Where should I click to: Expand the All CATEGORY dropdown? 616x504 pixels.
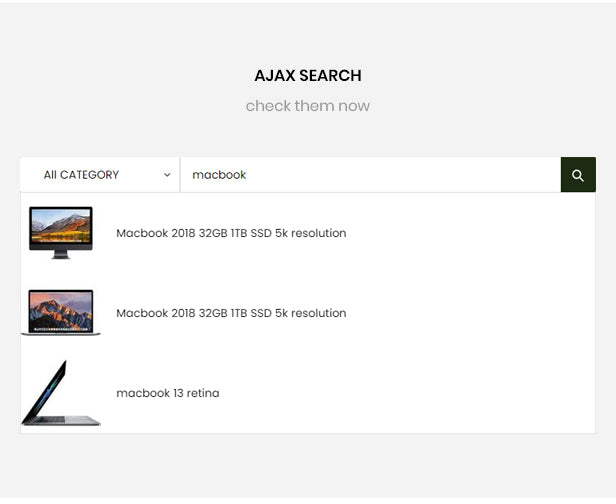tap(100, 175)
